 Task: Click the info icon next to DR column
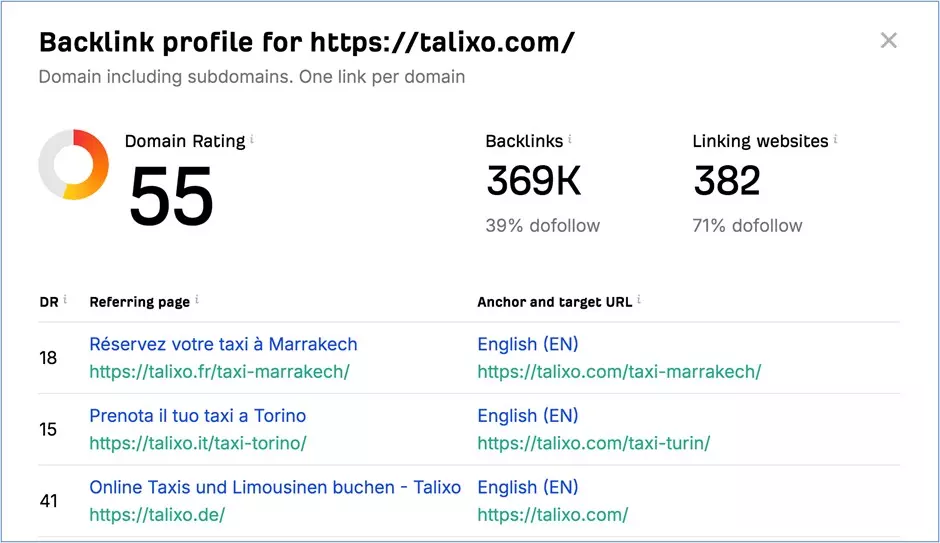pos(65,299)
